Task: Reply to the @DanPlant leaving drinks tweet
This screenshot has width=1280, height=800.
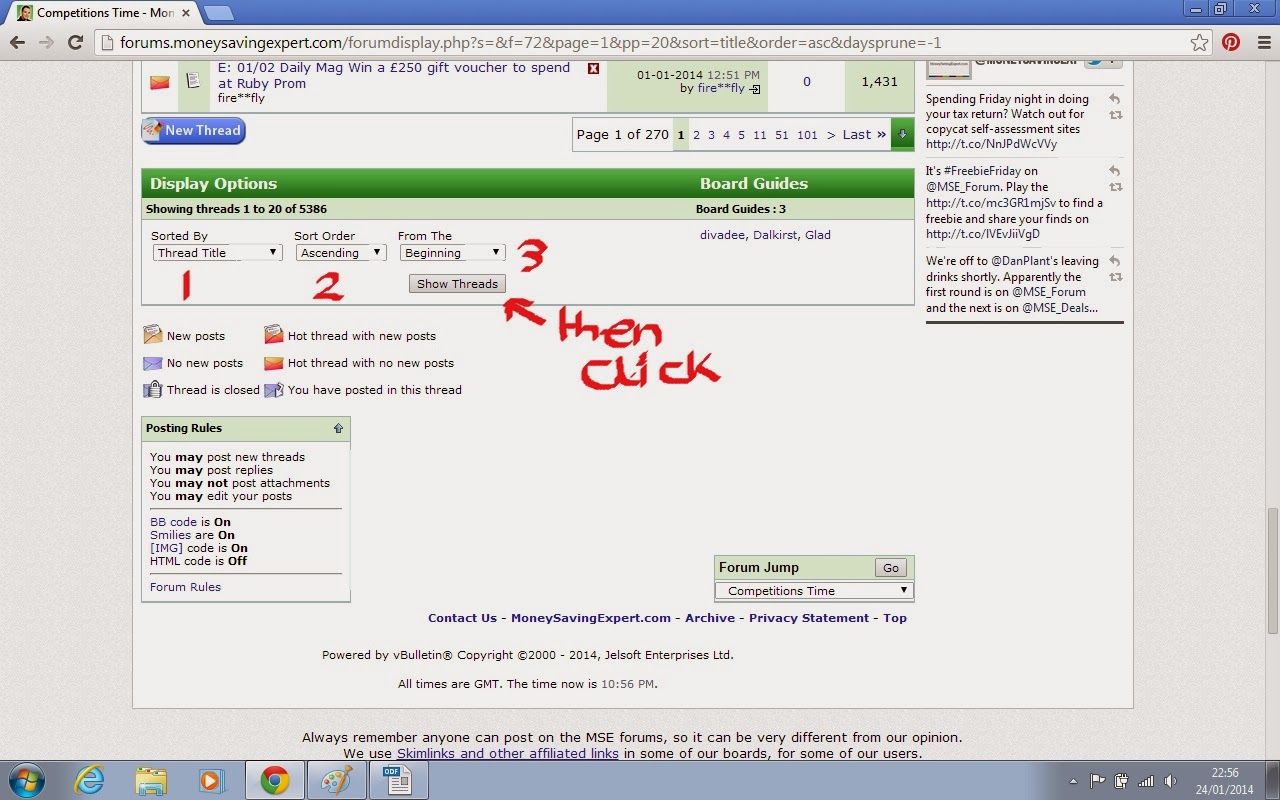Action: [x=1114, y=261]
